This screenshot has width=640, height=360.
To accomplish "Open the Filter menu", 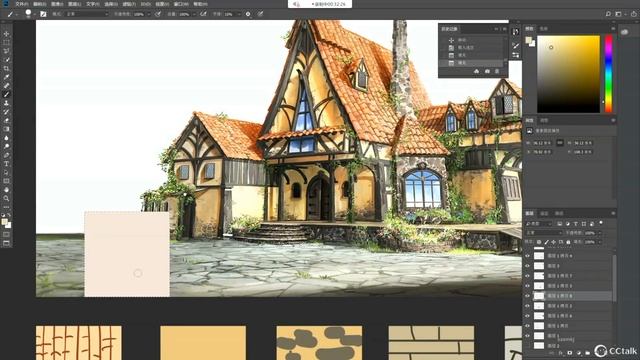I will [x=129, y=4].
